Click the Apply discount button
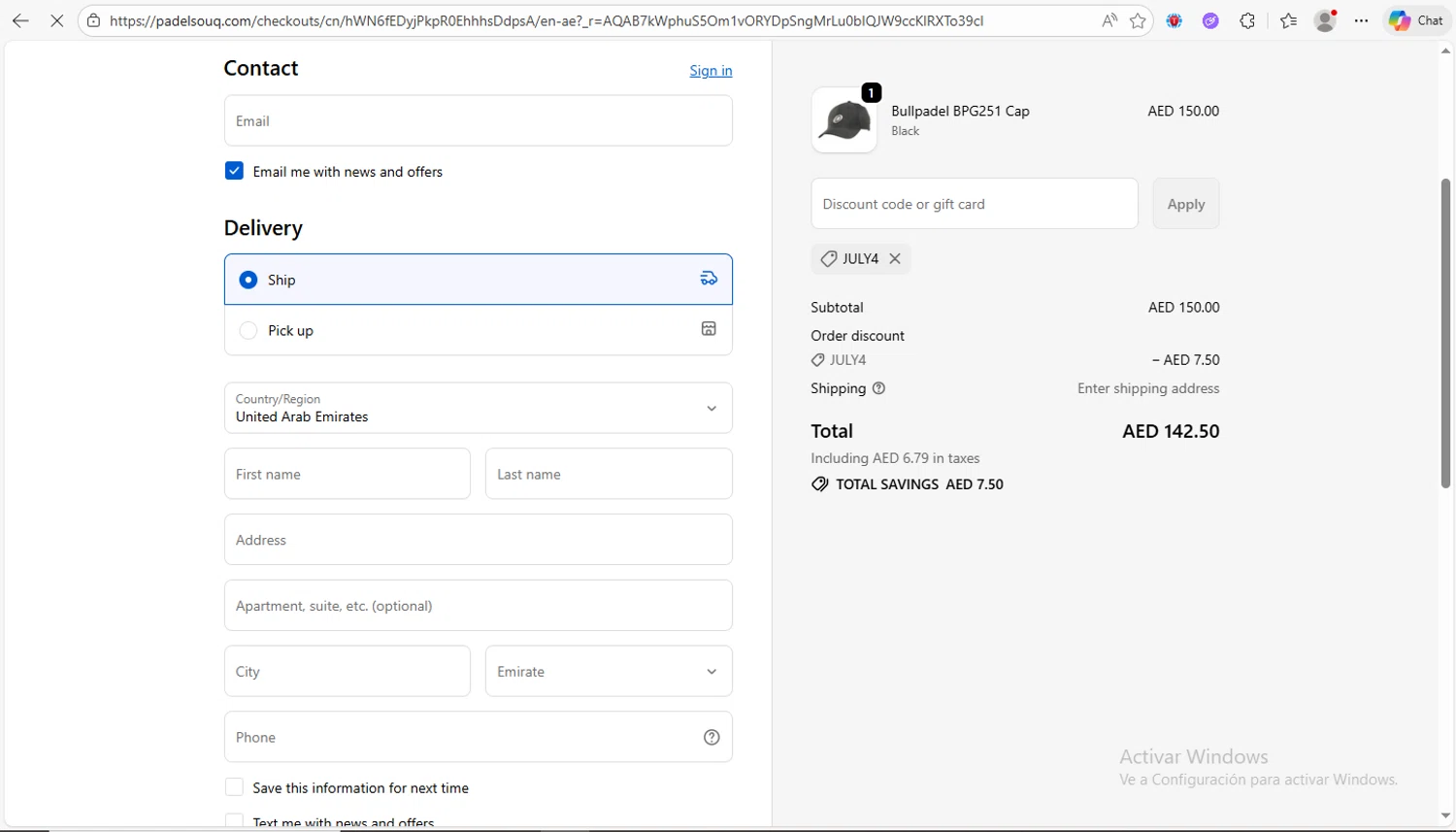This screenshot has height=832, width=1456. pyautogui.click(x=1186, y=204)
